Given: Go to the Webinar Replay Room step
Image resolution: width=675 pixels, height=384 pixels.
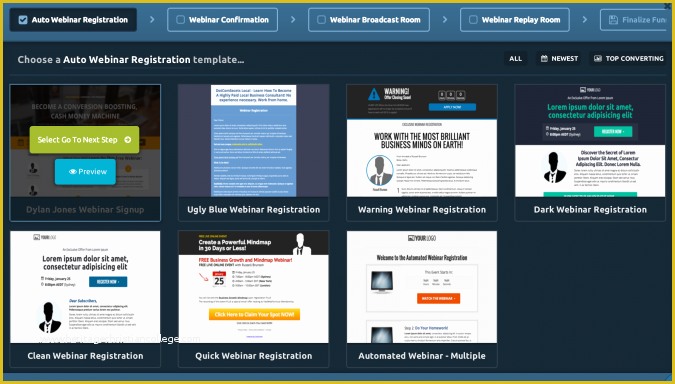Looking at the screenshot, I should point(515,20).
